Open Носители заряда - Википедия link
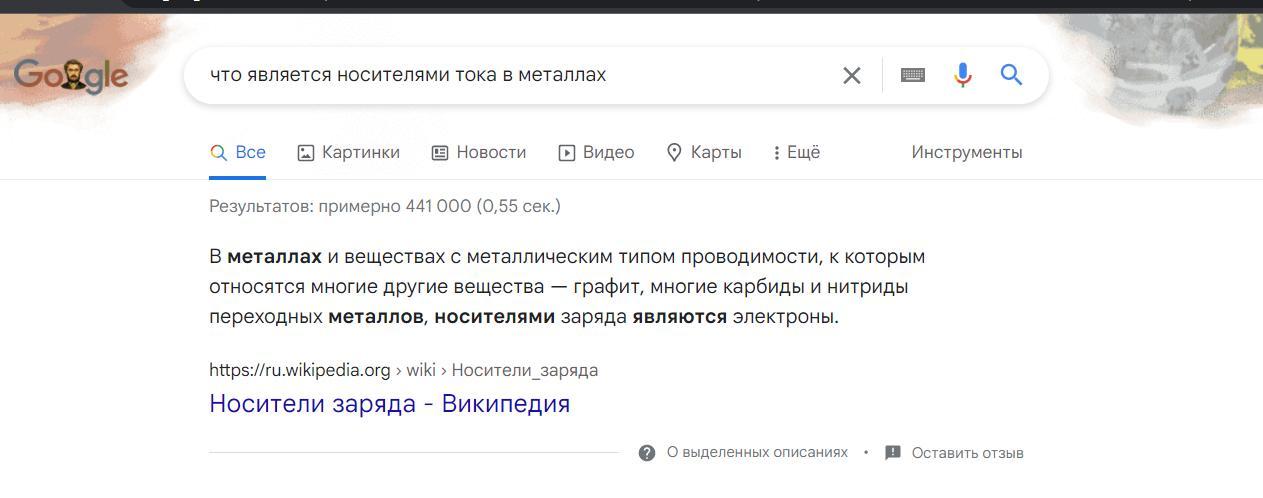The width and height of the screenshot is (1263, 498). click(x=390, y=404)
